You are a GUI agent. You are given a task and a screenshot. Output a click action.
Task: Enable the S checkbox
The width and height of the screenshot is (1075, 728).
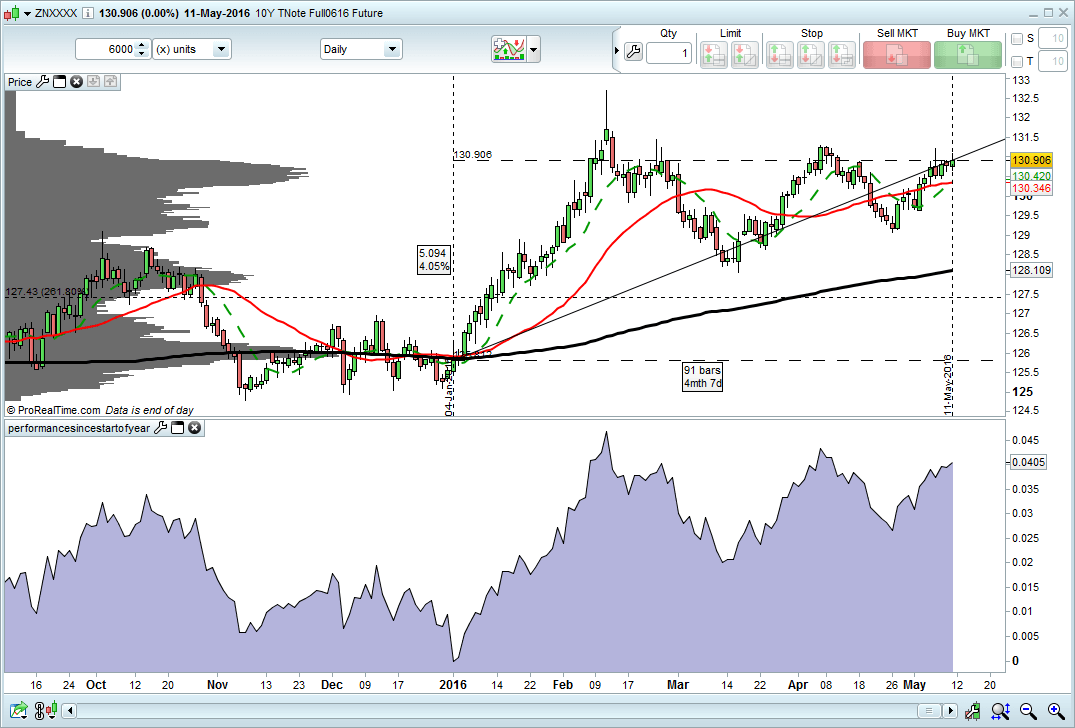pos(1017,39)
